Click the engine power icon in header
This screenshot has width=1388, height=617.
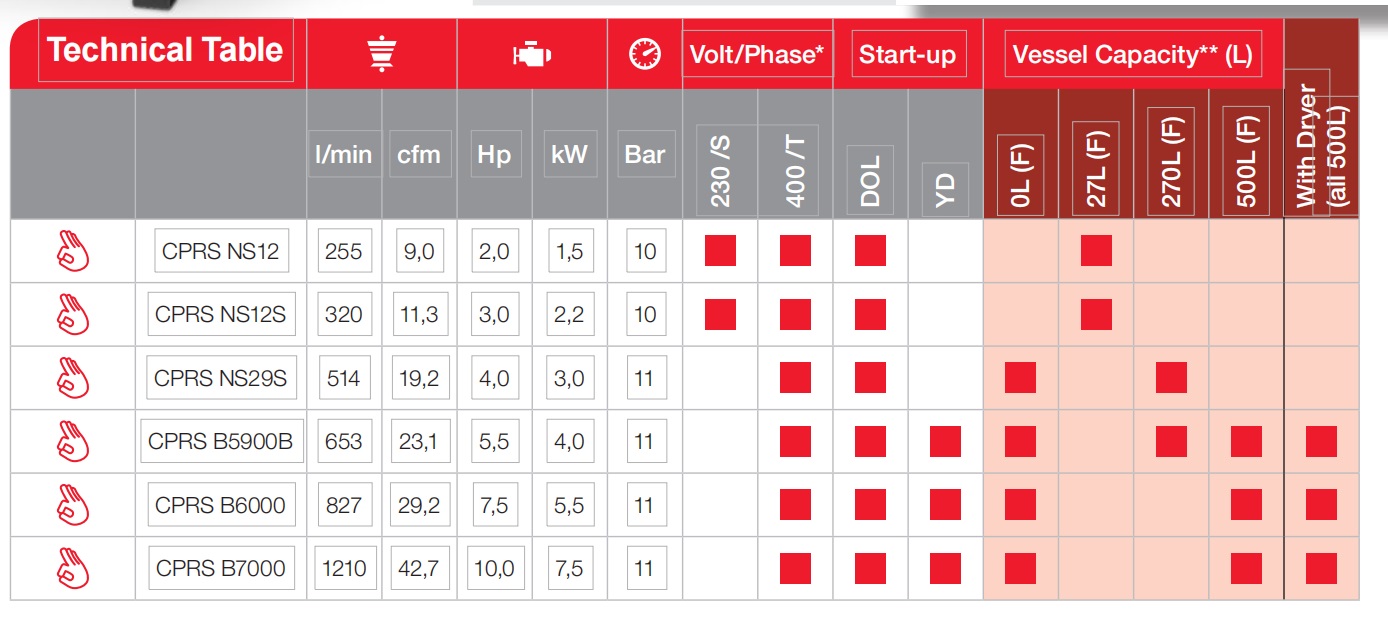[x=531, y=55]
